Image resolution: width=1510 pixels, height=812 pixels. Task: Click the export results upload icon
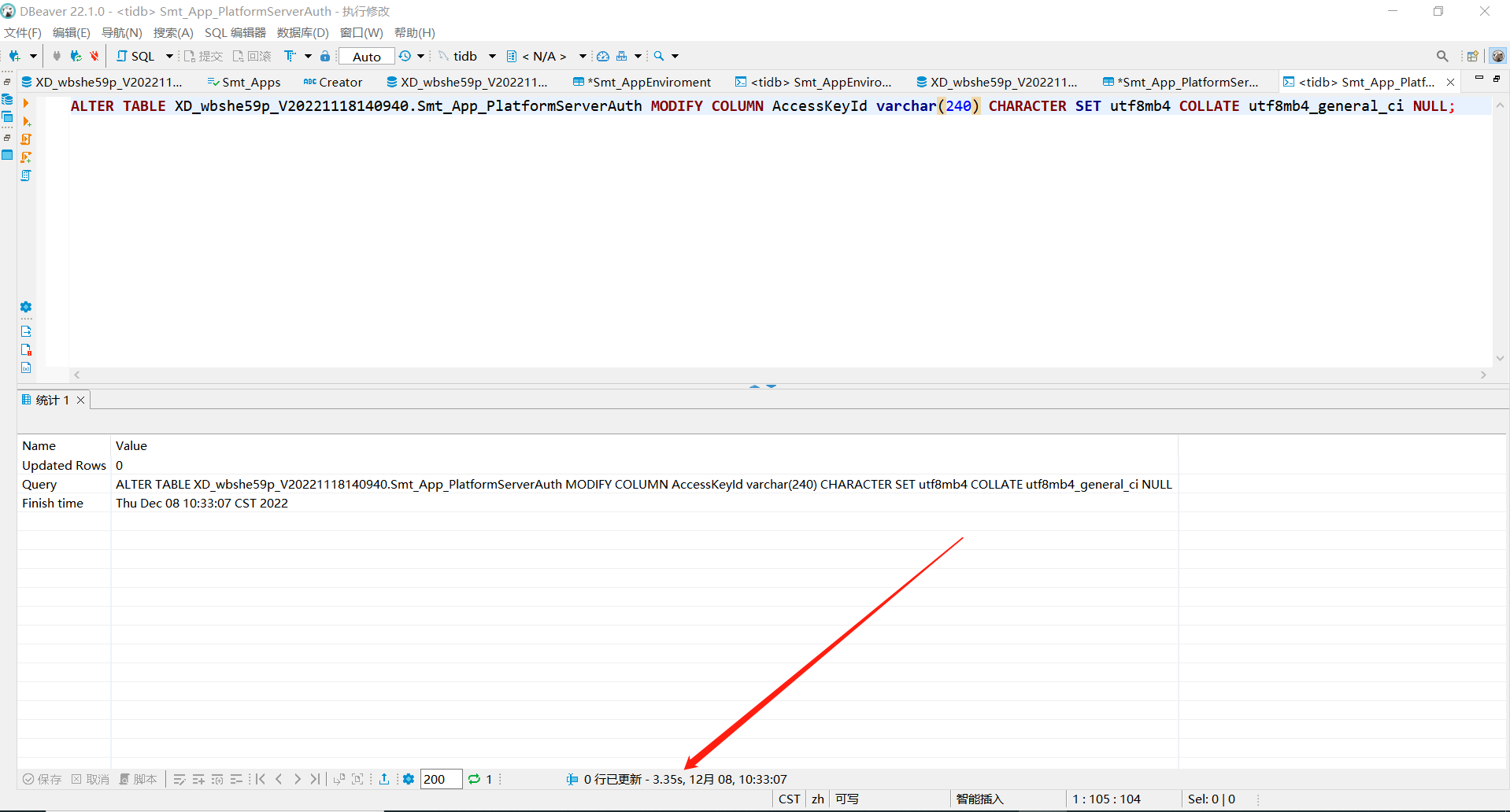[384, 779]
